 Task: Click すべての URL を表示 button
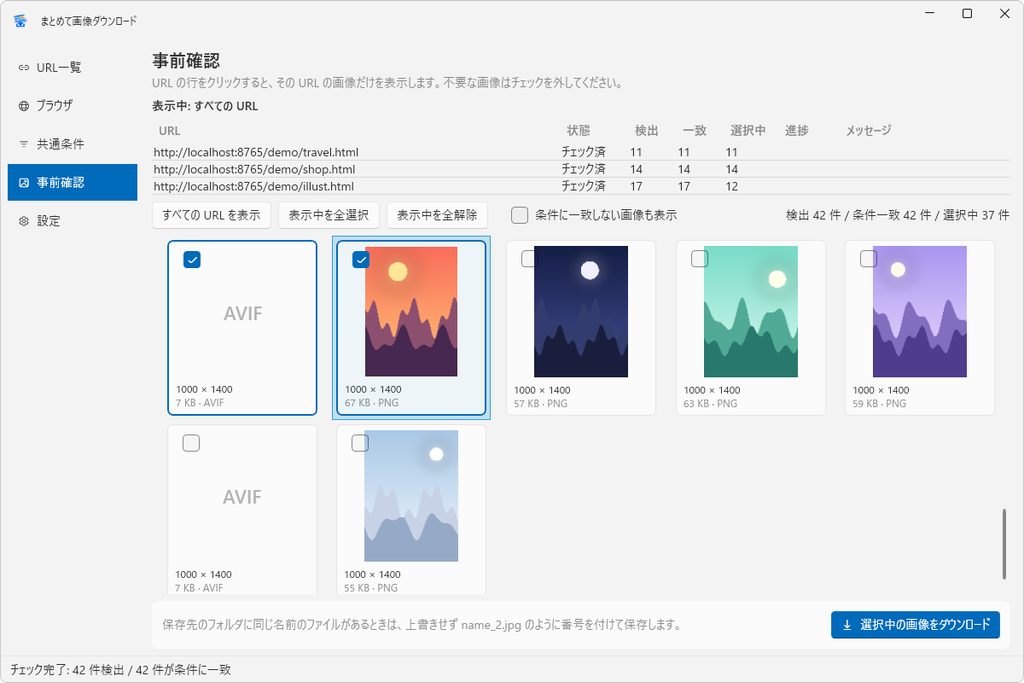pos(212,215)
